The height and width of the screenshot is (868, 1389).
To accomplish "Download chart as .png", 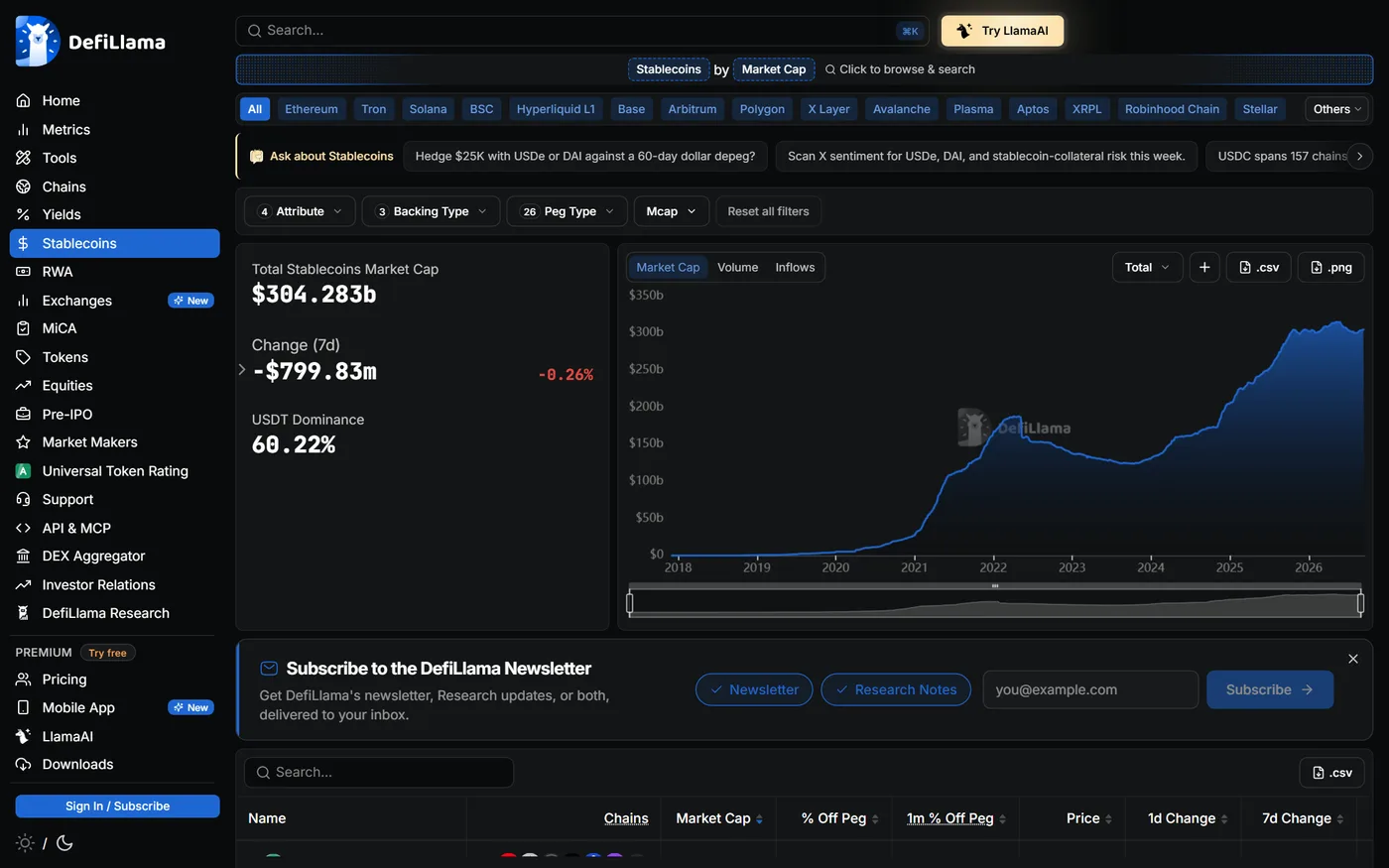I will (x=1331, y=267).
